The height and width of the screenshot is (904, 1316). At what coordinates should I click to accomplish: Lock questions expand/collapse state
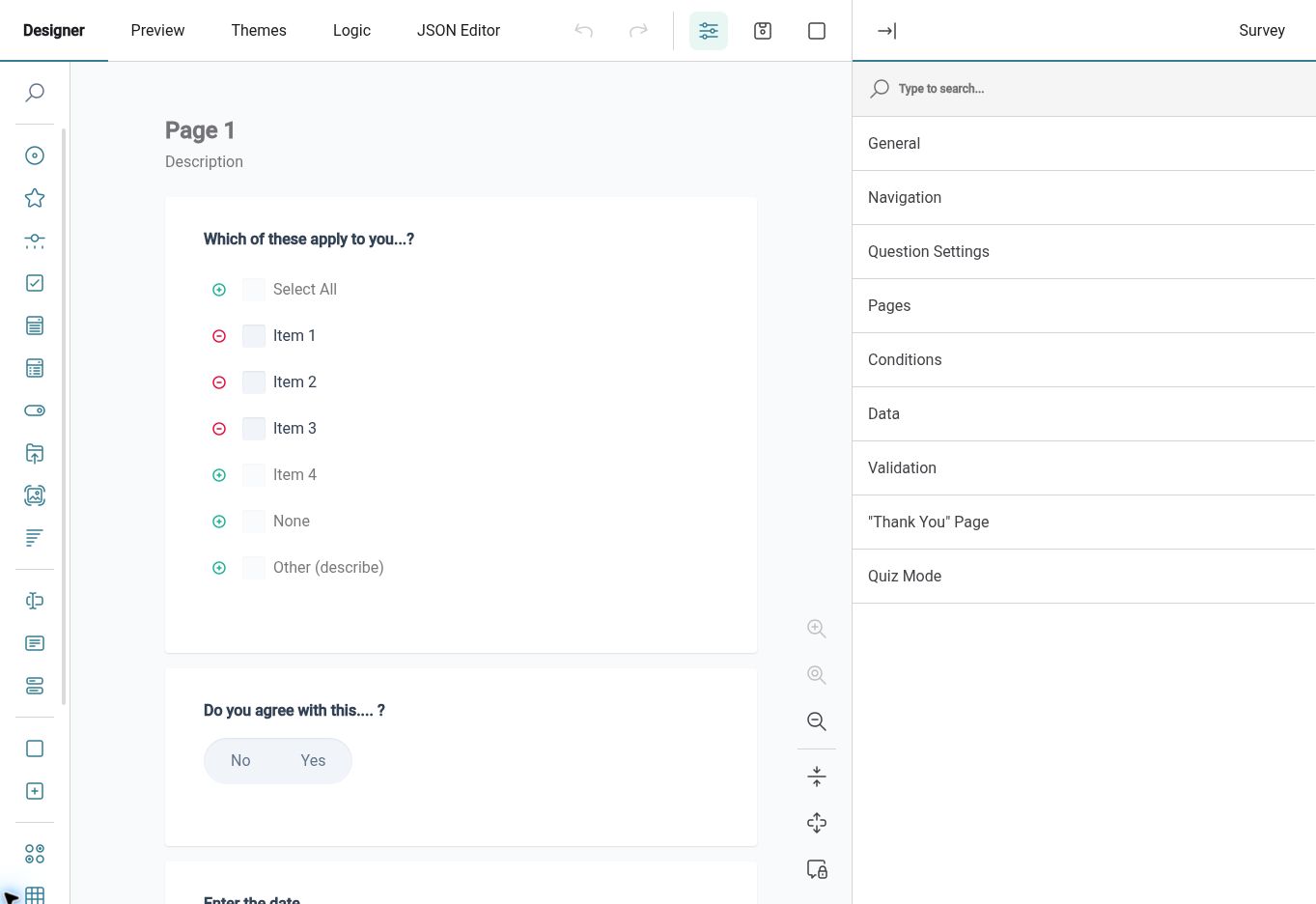pyautogui.click(x=817, y=869)
